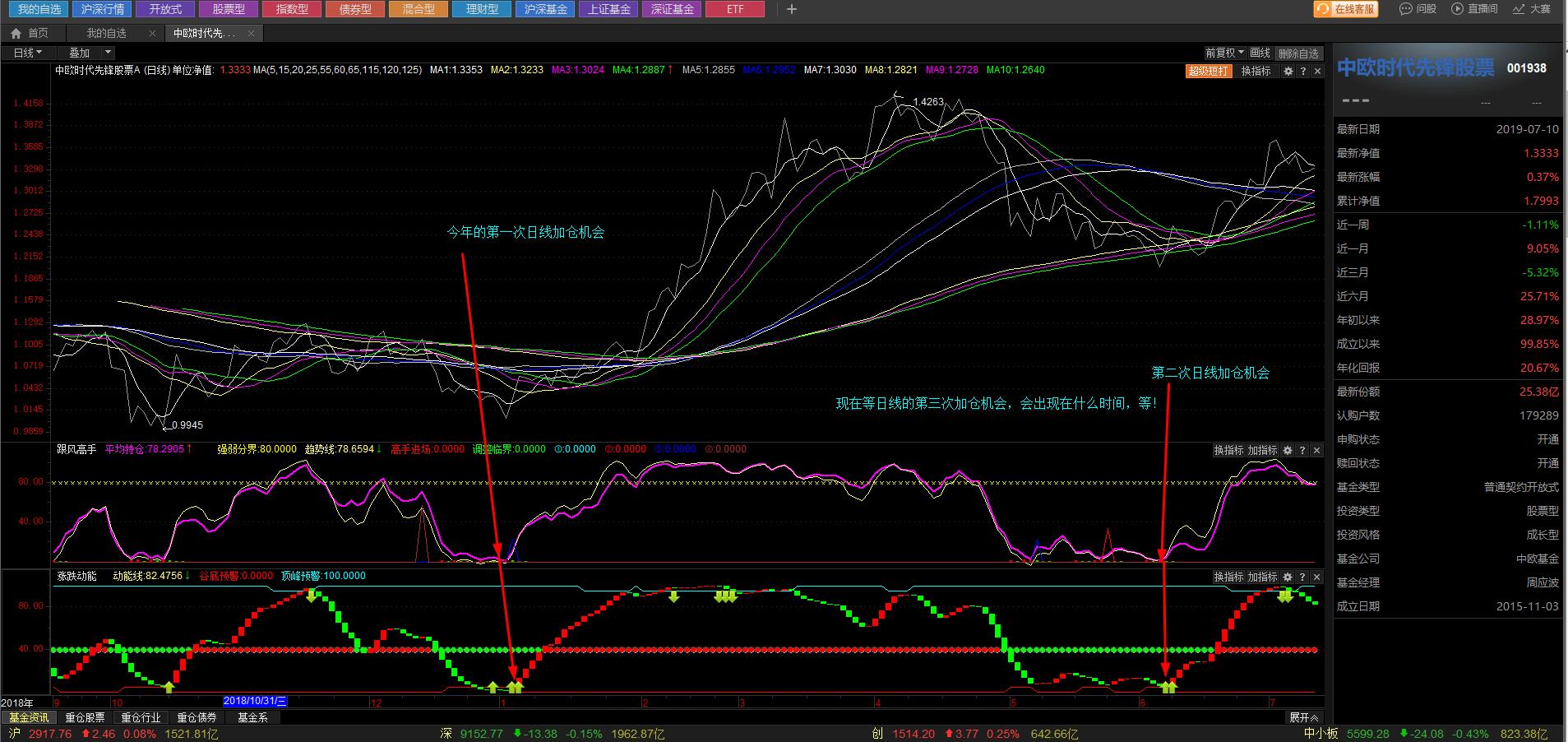Expand the 叠加 overlay dropdown arrow
The width and height of the screenshot is (1568, 742).
tap(108, 53)
